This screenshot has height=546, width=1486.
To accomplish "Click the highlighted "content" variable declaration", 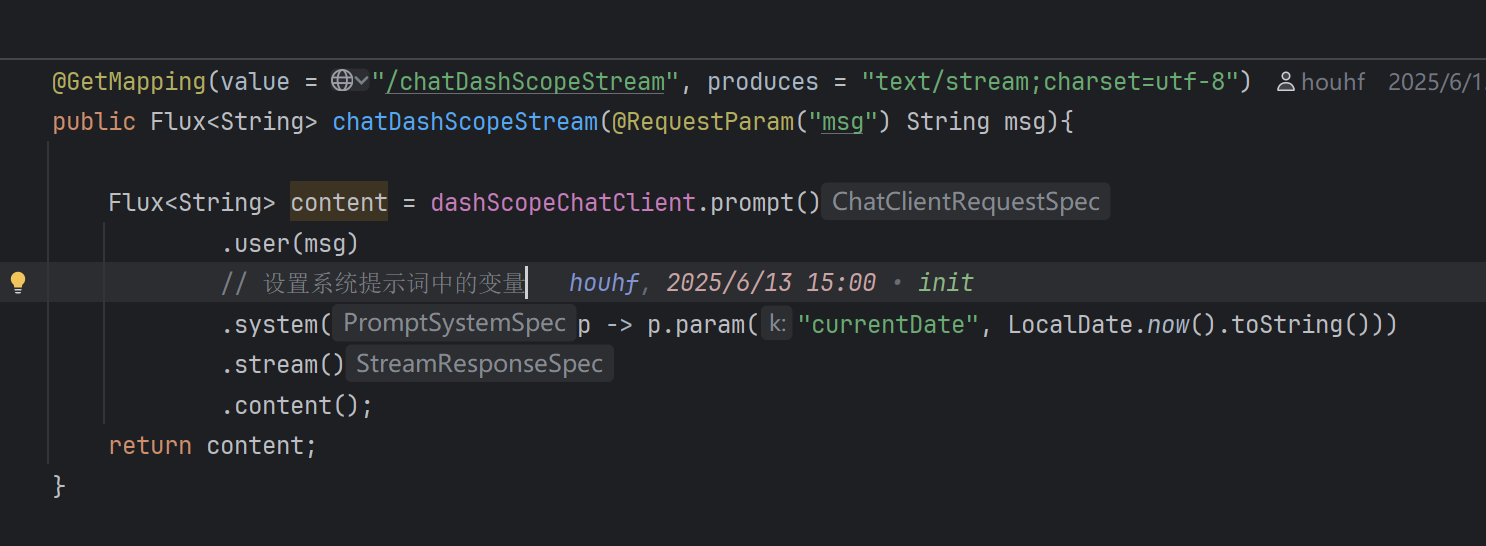I will coord(338,202).
